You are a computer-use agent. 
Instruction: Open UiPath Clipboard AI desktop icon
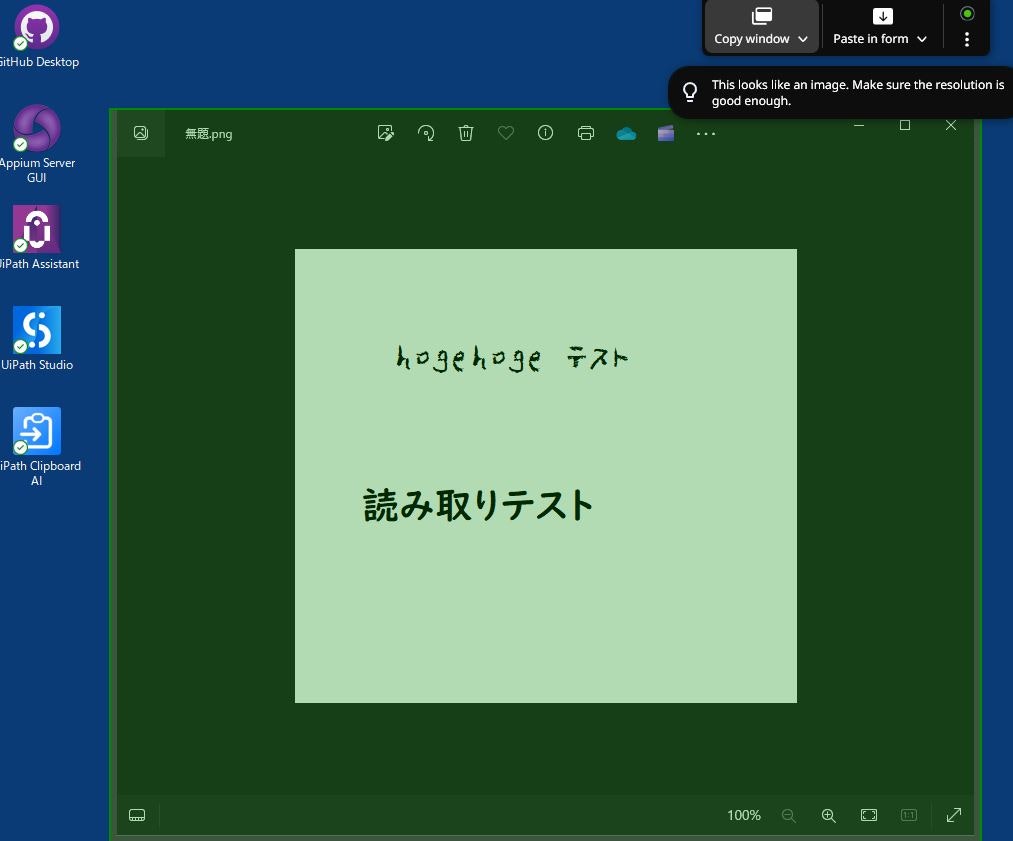click(x=37, y=446)
